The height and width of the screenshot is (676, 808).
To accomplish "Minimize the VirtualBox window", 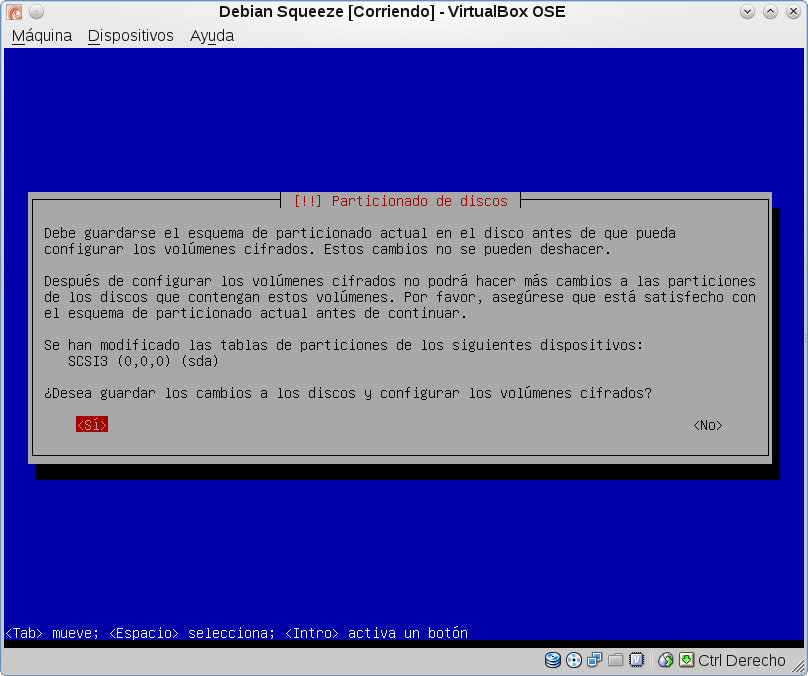I will [x=747, y=11].
